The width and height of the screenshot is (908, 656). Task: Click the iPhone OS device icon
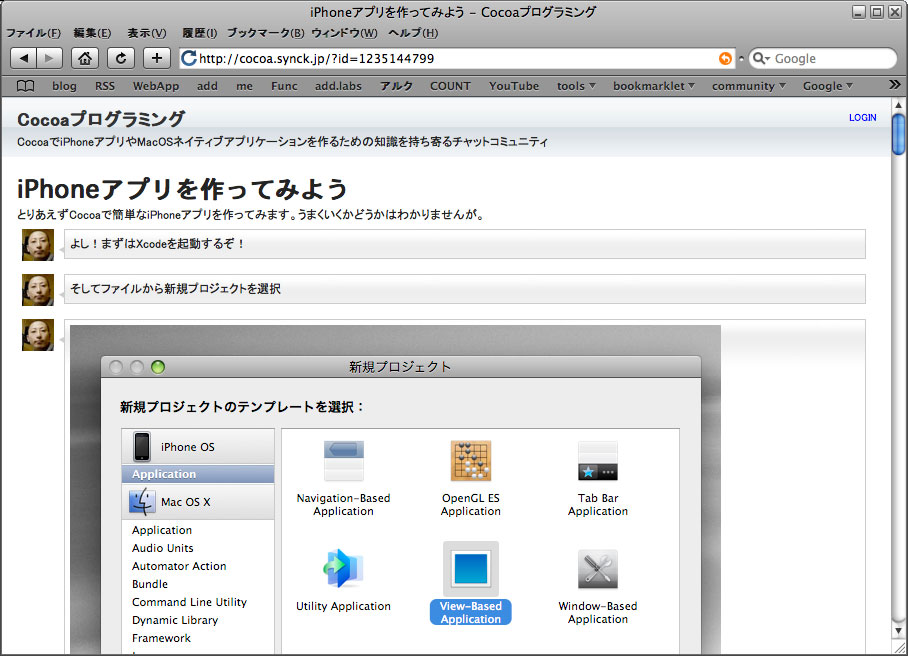(142, 446)
